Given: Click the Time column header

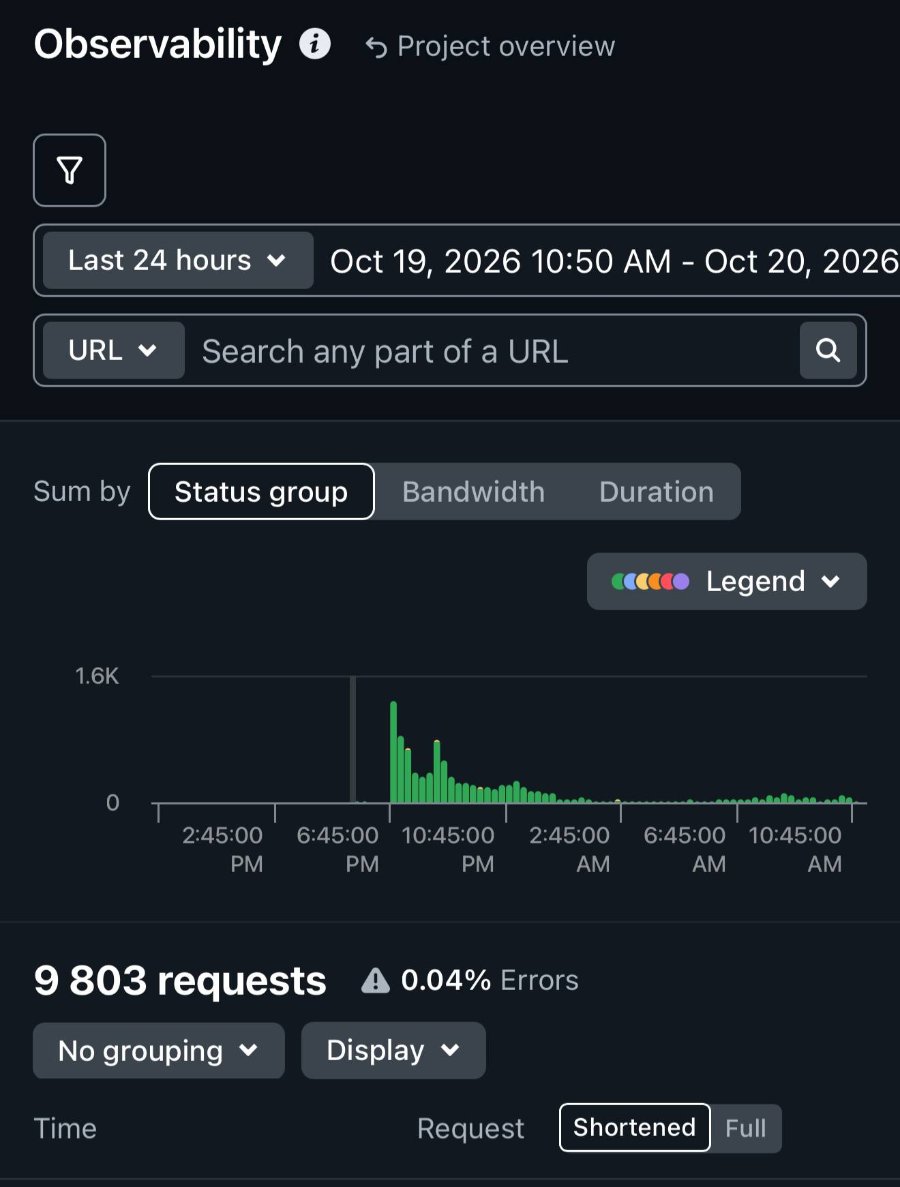Looking at the screenshot, I should pyautogui.click(x=65, y=1129).
